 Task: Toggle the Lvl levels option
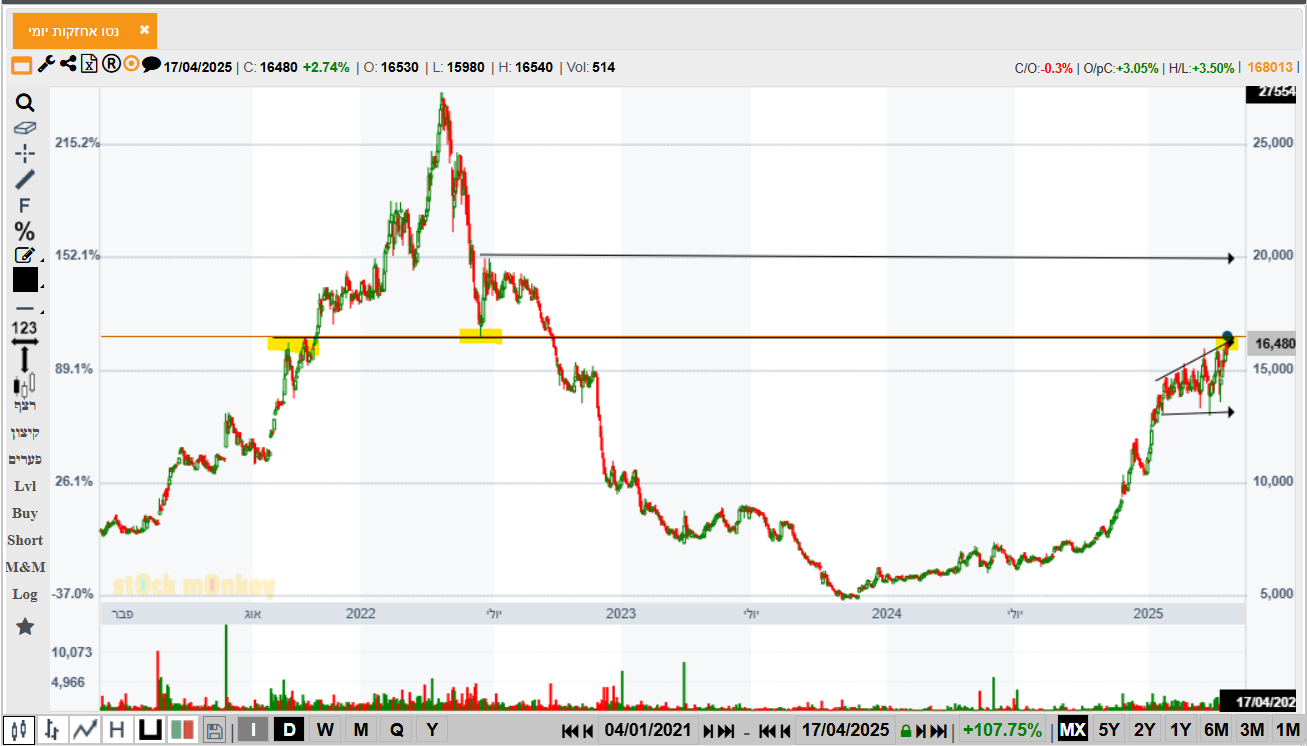click(x=25, y=486)
